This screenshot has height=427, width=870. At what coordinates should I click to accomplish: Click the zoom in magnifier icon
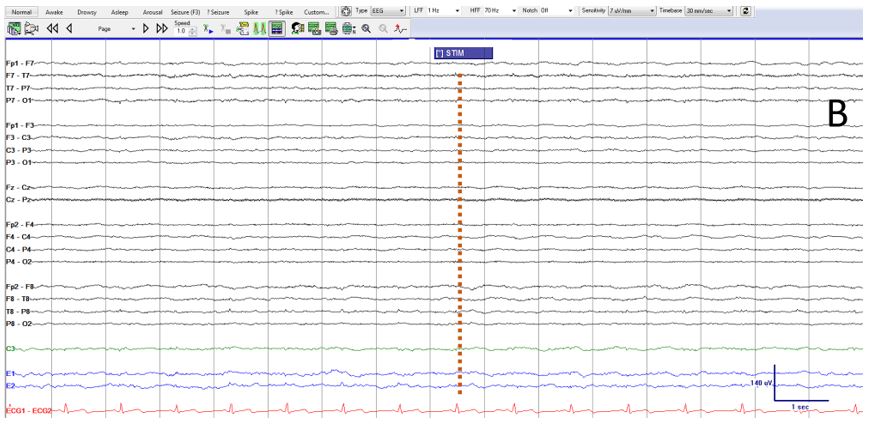click(366, 28)
